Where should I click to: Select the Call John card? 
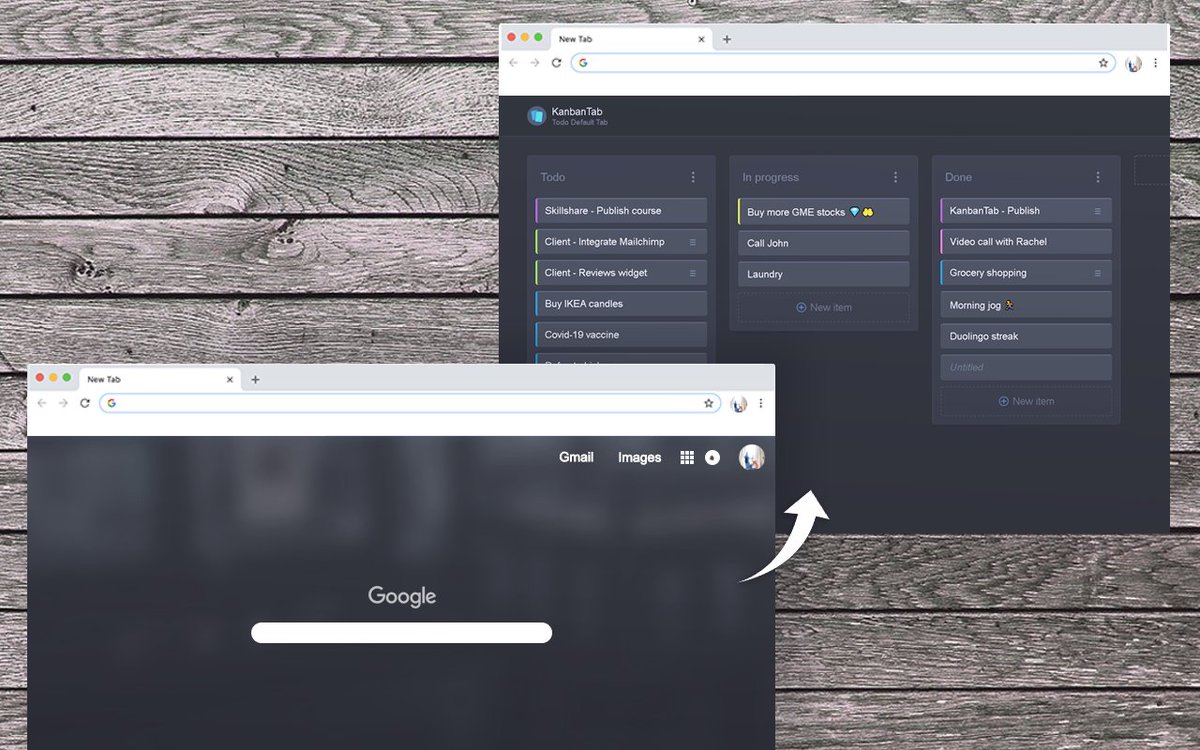(x=823, y=243)
